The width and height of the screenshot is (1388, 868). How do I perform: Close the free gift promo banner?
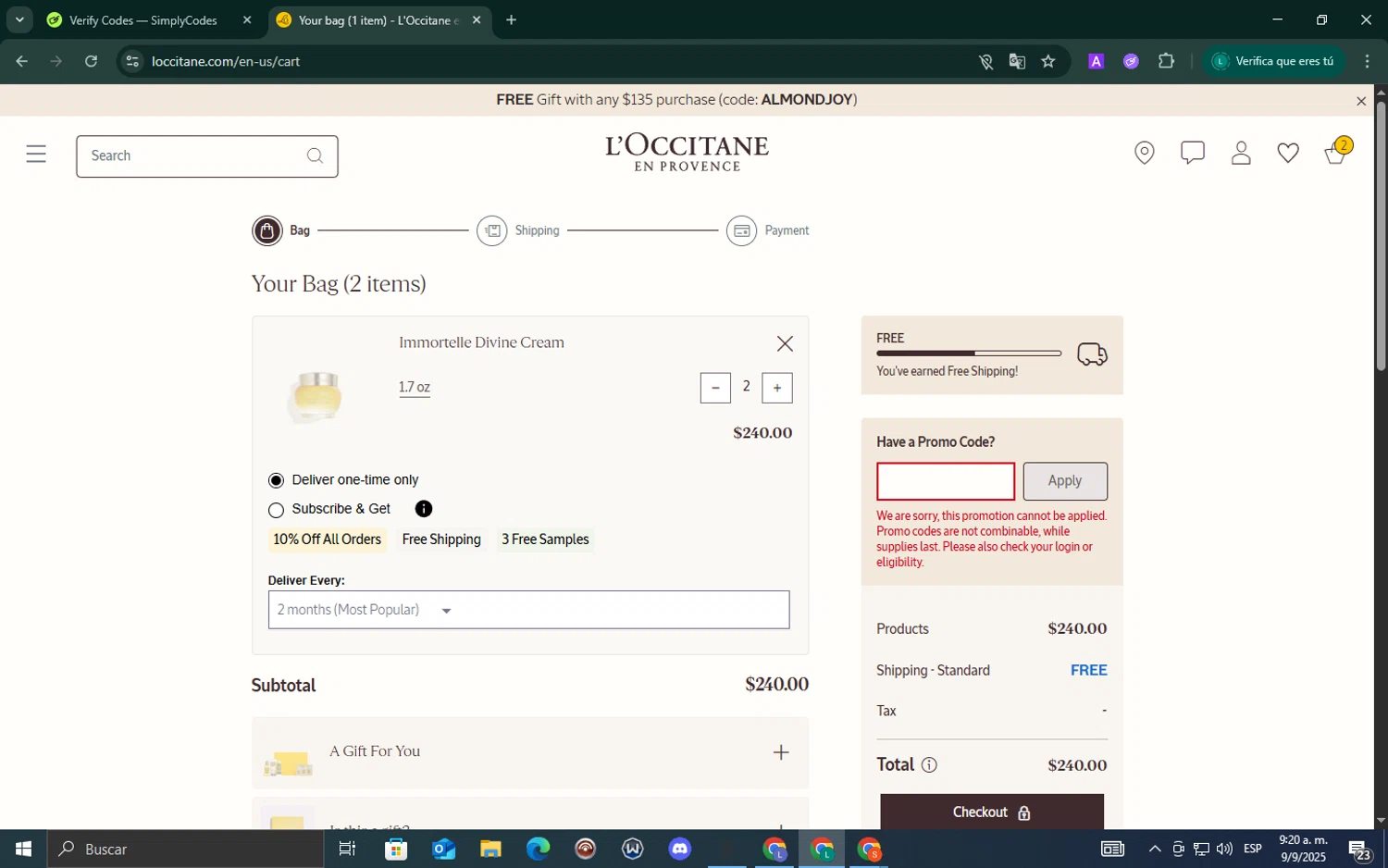(x=1361, y=101)
